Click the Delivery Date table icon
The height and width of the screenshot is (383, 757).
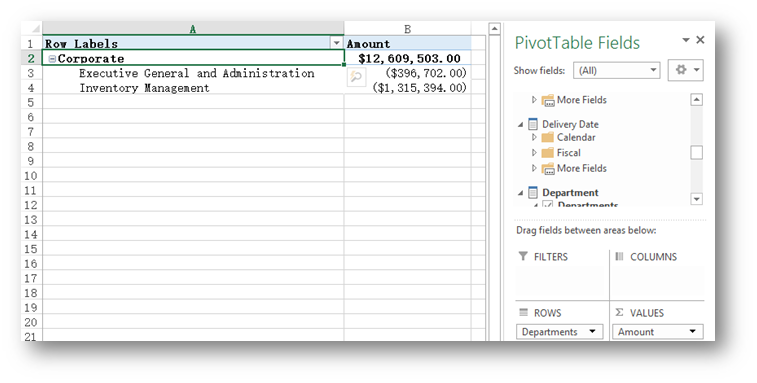(x=533, y=124)
